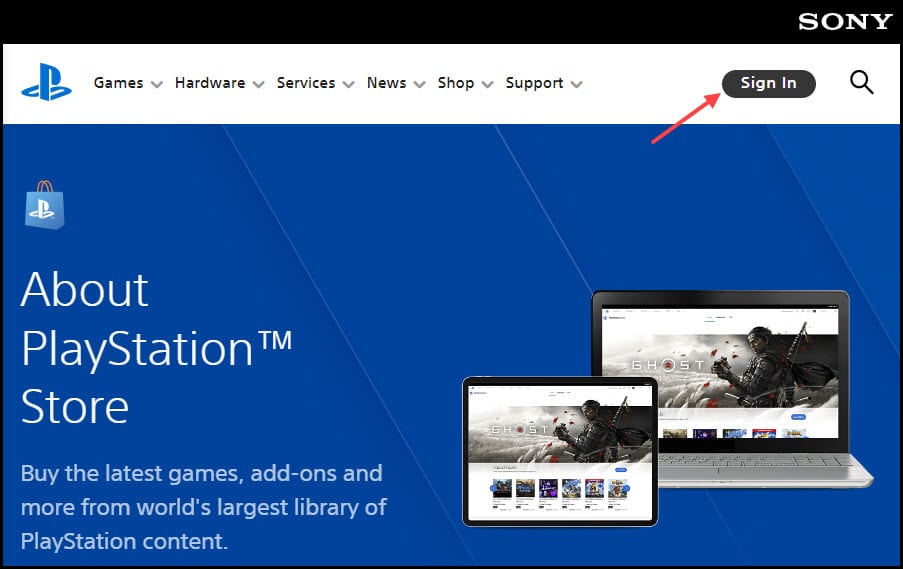Open the search magnifier icon
Image resolution: width=903 pixels, height=569 pixels.
[862, 82]
